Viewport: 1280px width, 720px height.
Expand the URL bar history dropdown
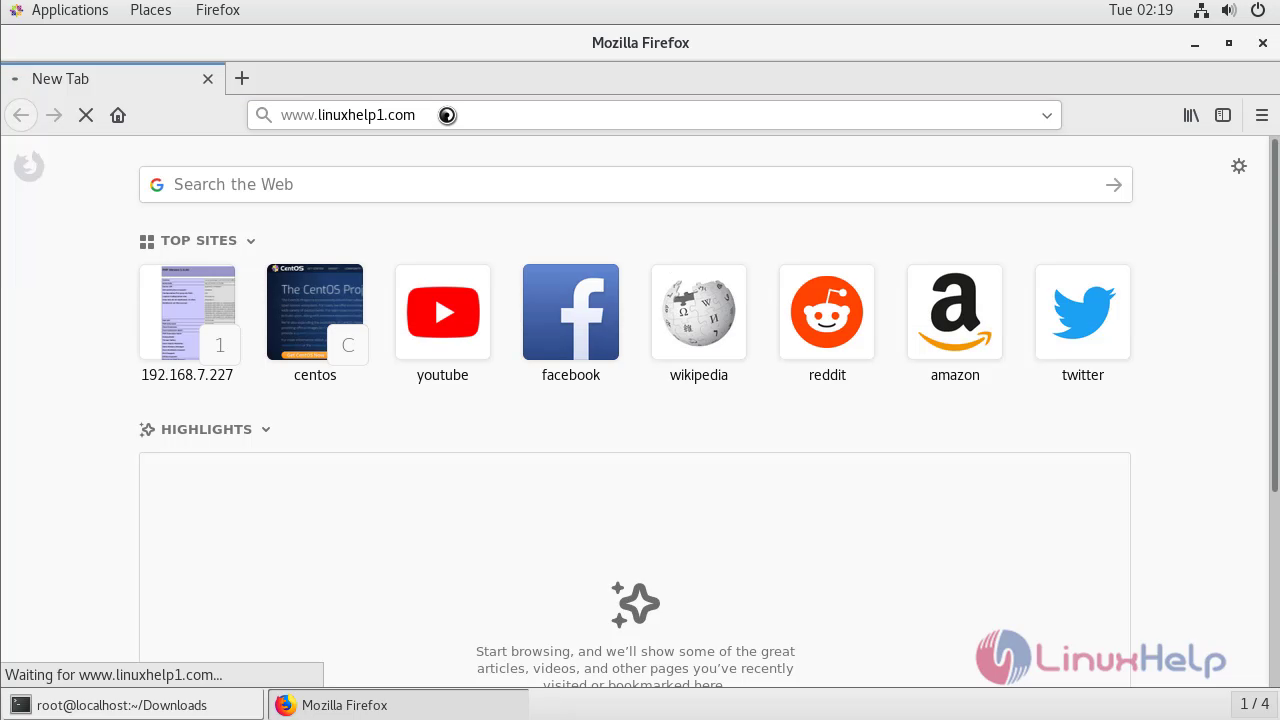click(1047, 115)
